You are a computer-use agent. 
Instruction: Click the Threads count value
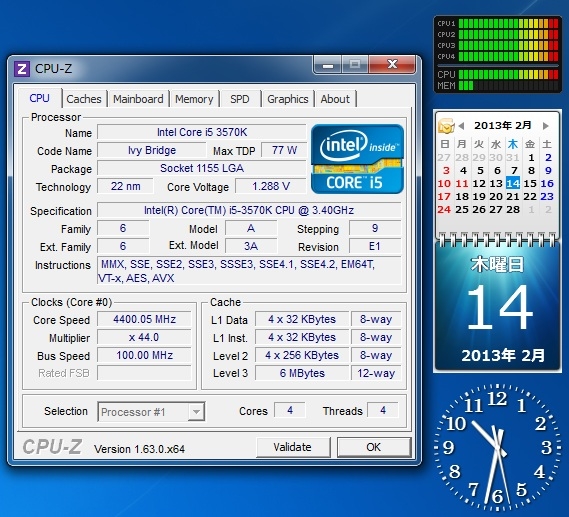383,410
